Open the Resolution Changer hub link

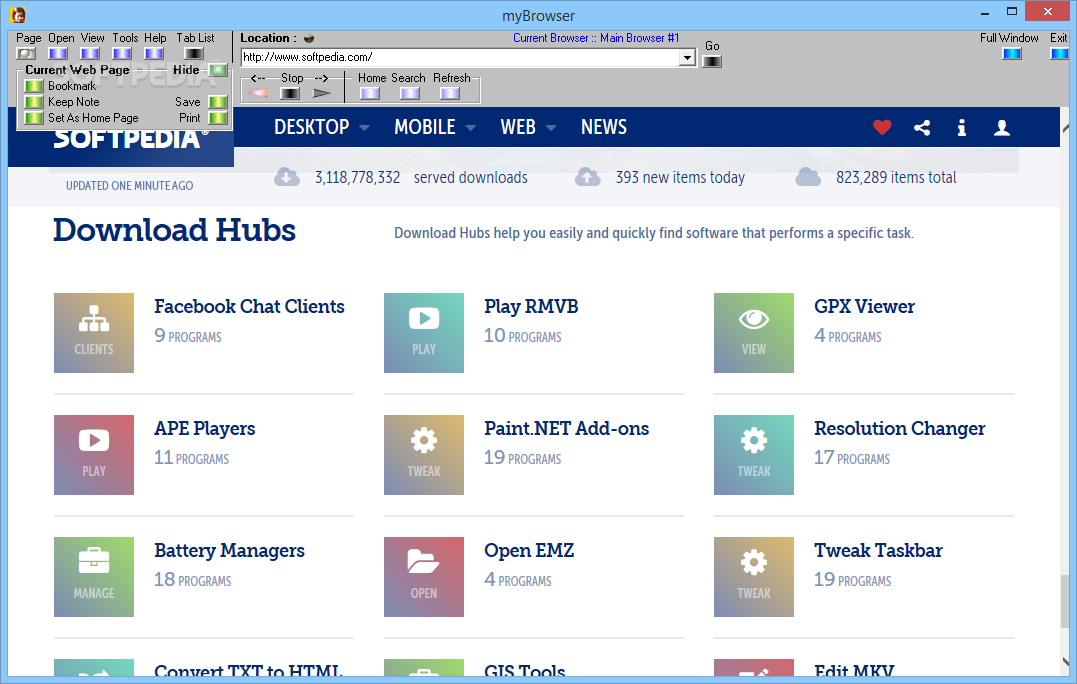900,429
